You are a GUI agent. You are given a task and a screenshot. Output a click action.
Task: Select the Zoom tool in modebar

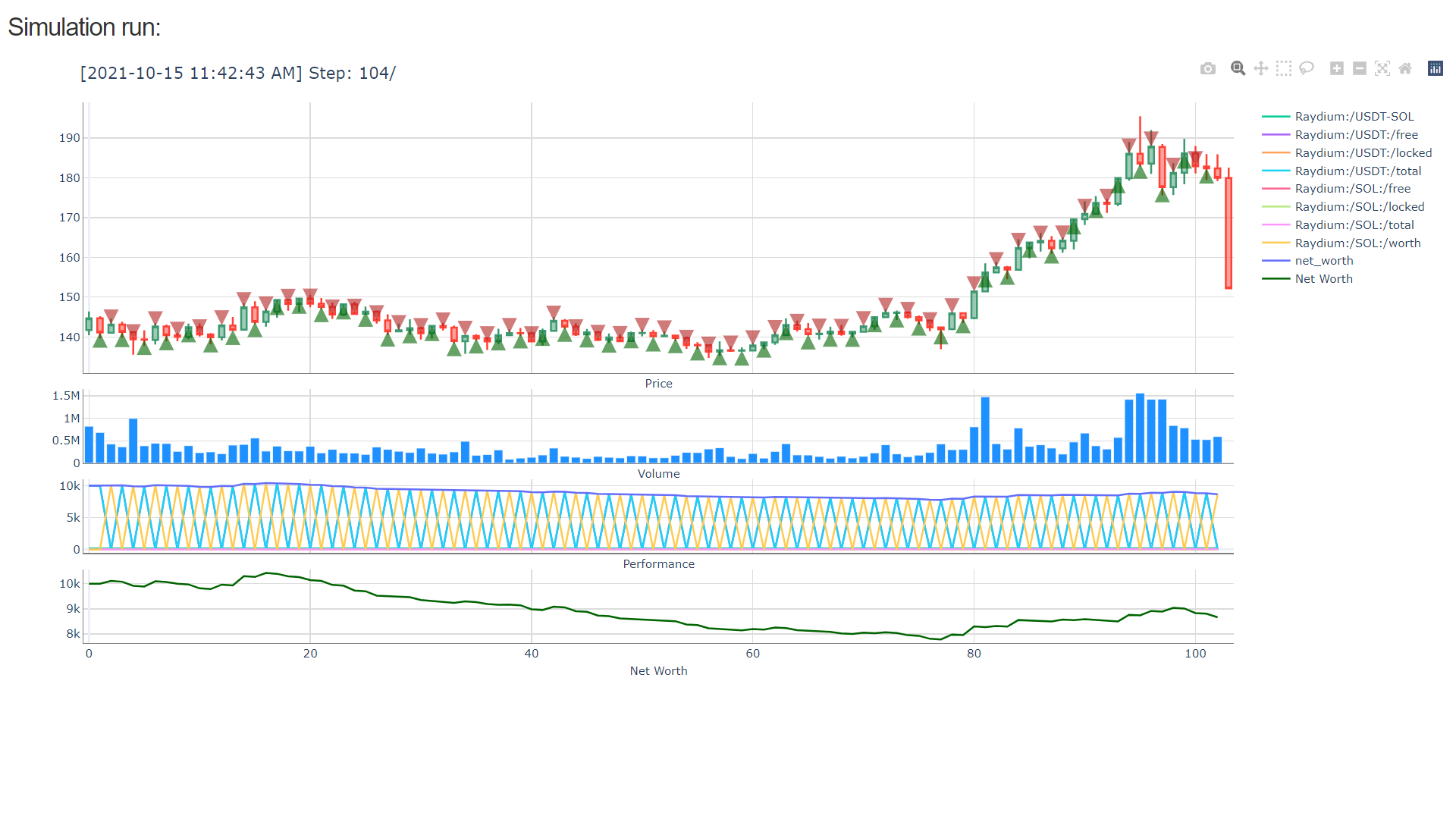tap(1238, 69)
